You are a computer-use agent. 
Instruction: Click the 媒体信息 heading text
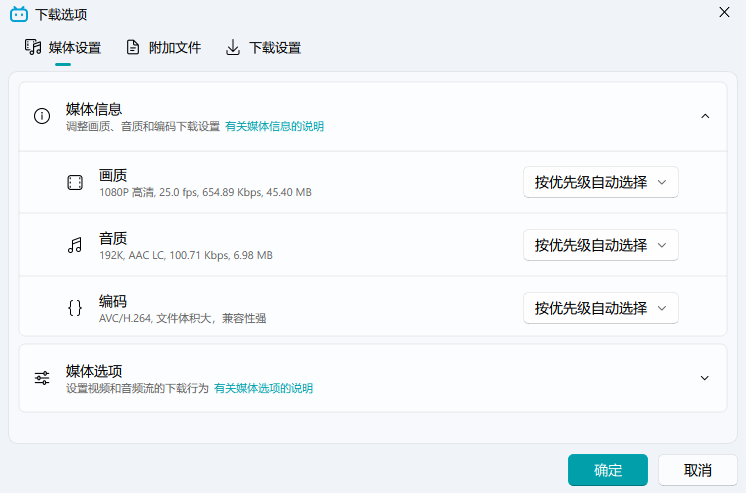[x=94, y=109]
